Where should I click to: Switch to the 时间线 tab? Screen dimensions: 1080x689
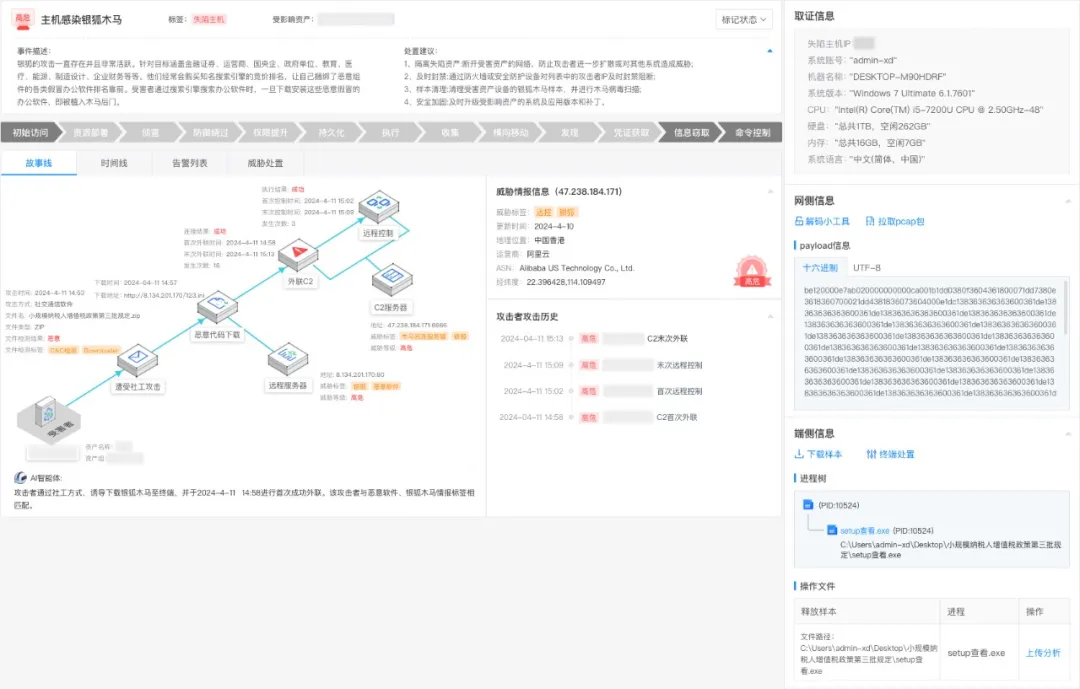tap(114, 163)
